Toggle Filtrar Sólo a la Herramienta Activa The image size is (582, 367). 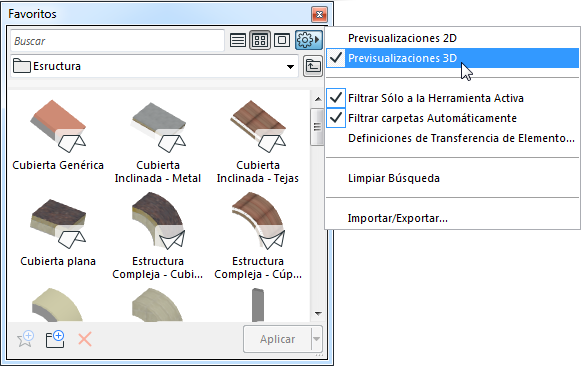pos(452,98)
